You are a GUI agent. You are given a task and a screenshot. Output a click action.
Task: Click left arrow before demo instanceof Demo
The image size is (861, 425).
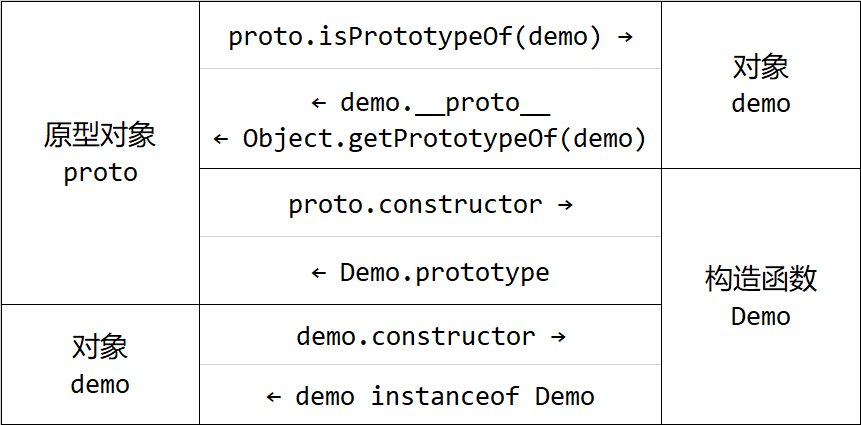click(x=274, y=396)
